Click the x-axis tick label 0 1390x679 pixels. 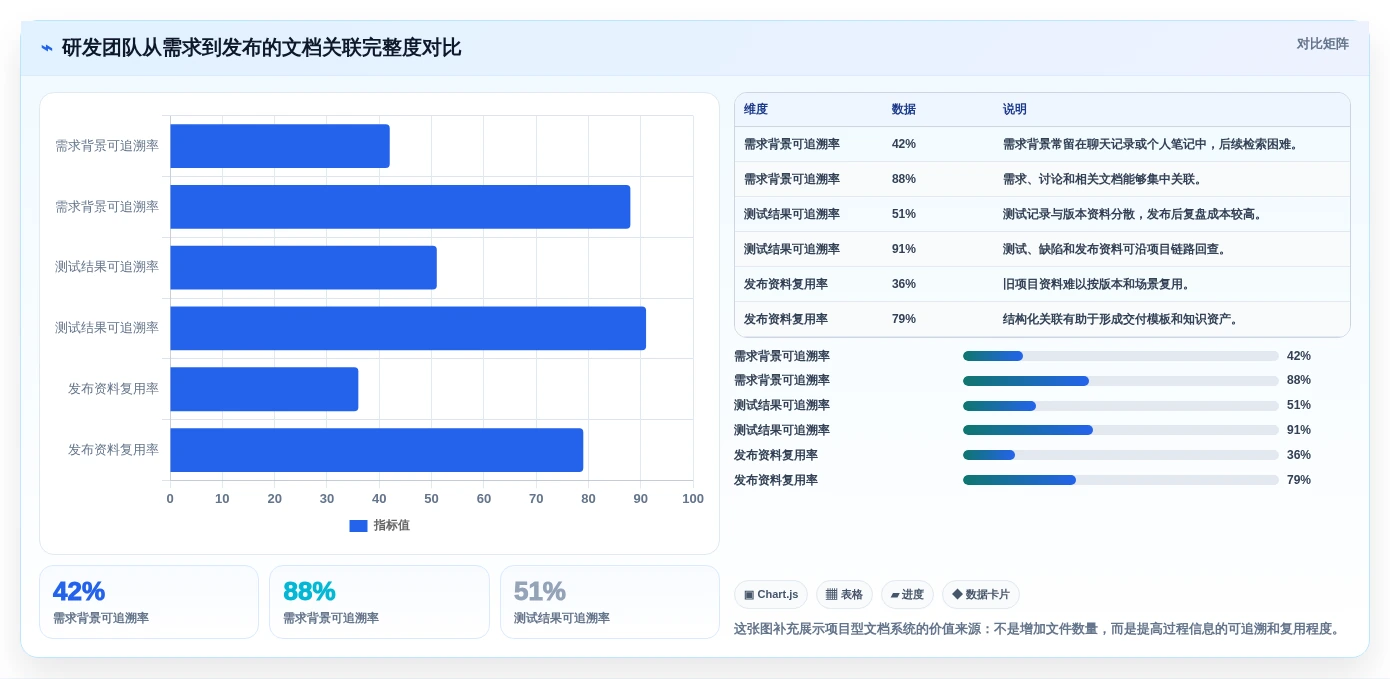pyautogui.click(x=170, y=499)
